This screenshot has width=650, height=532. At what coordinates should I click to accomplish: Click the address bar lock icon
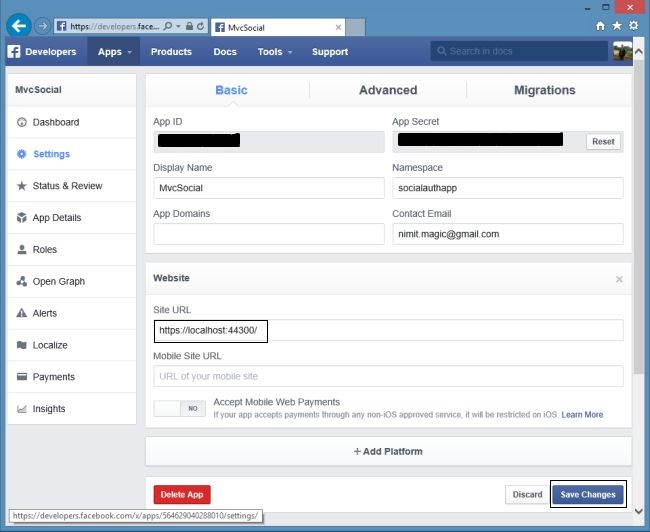189,27
